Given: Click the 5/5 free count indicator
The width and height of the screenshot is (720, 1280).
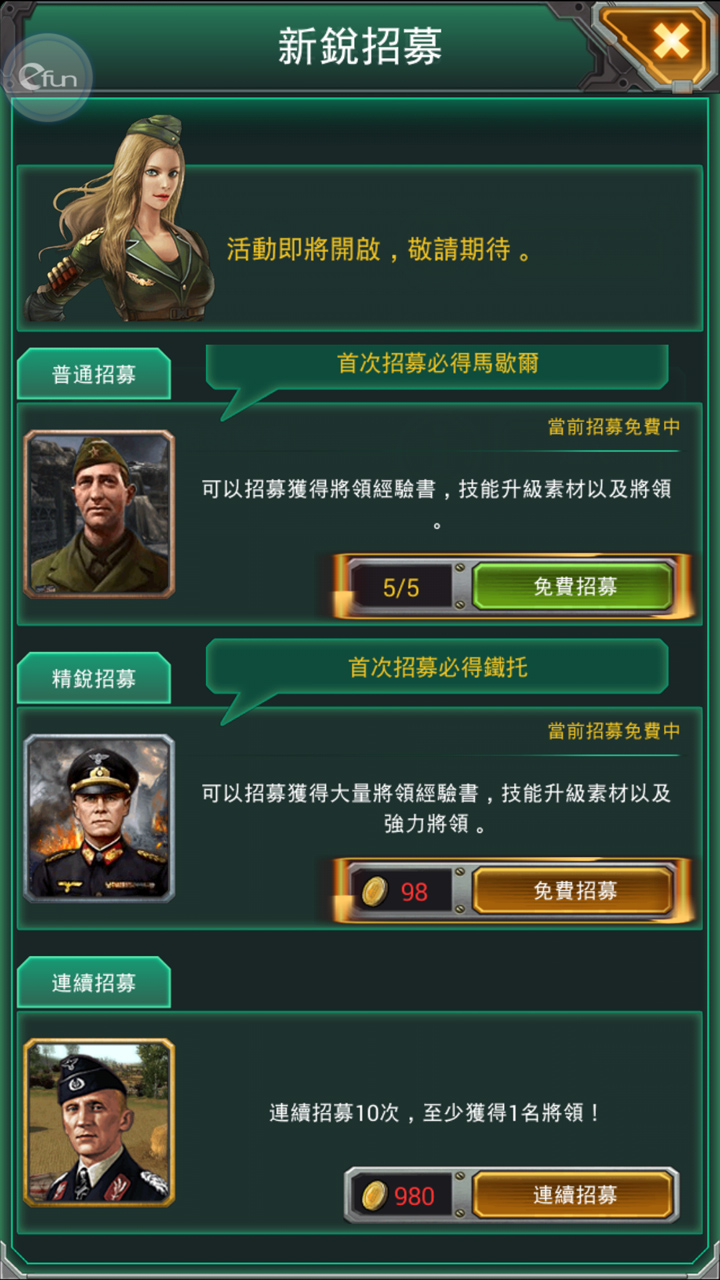Looking at the screenshot, I should pos(402,587).
